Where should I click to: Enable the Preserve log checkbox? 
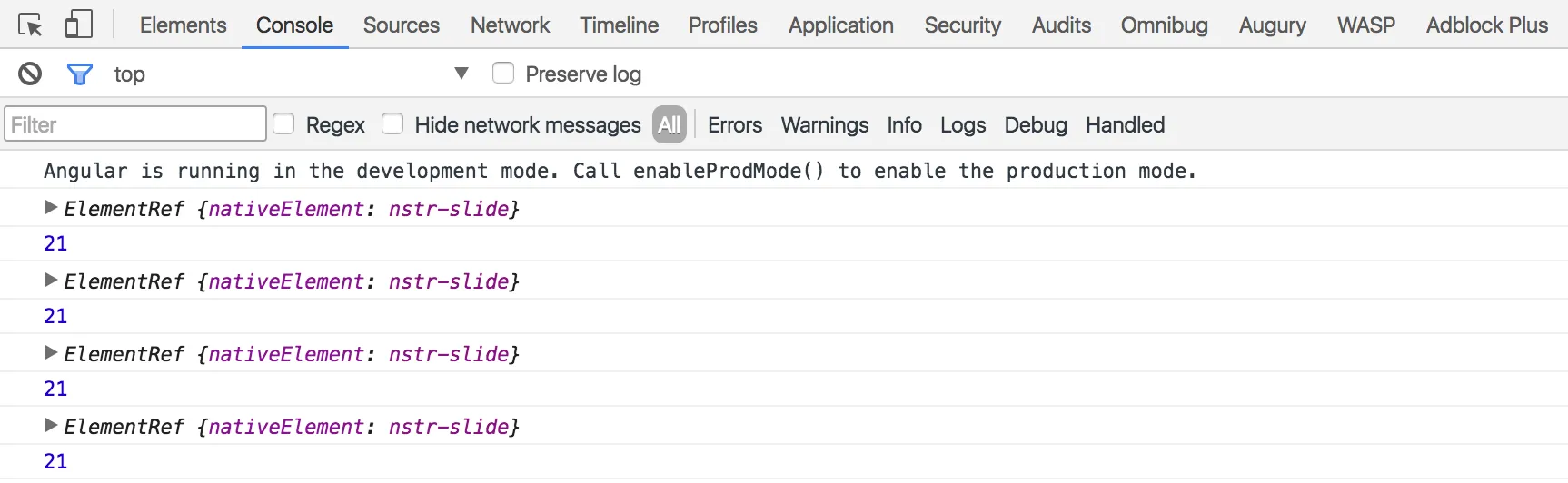tap(503, 73)
